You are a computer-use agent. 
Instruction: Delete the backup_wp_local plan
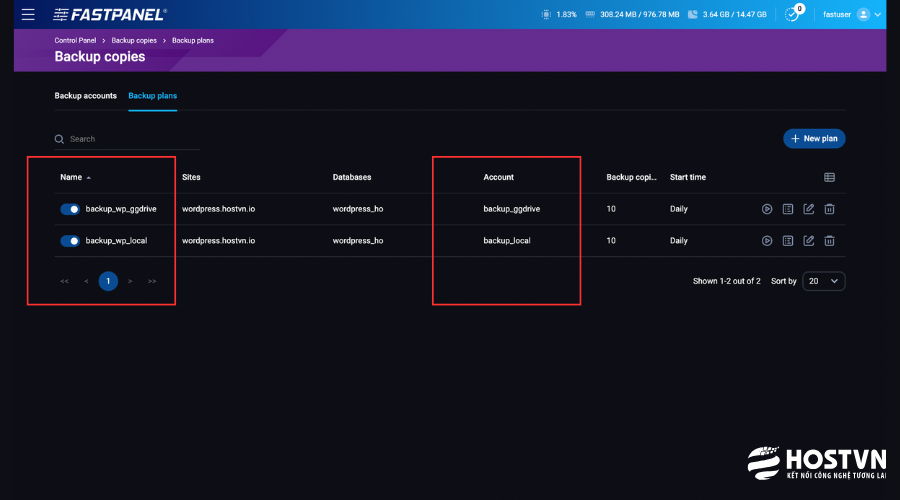pyautogui.click(x=829, y=241)
